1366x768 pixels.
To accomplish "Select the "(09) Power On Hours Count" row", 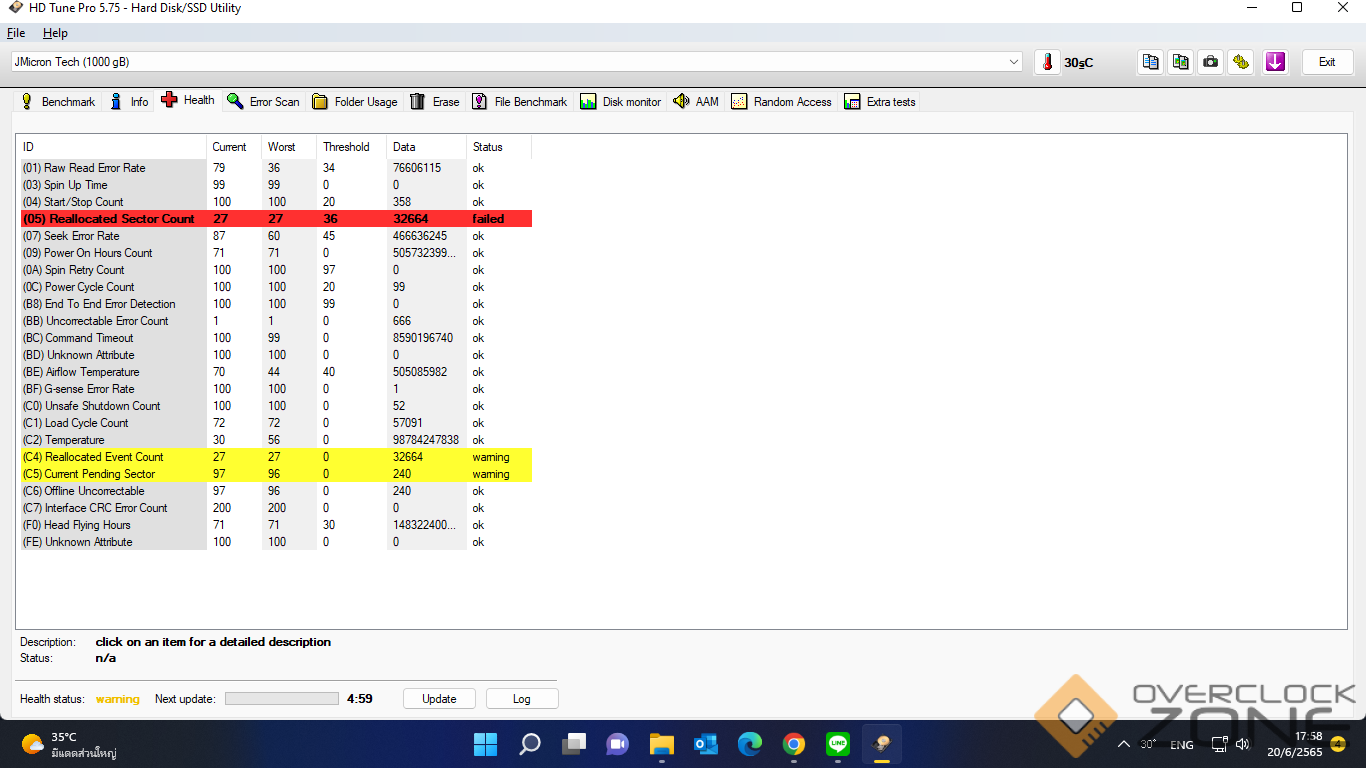I will [x=276, y=253].
